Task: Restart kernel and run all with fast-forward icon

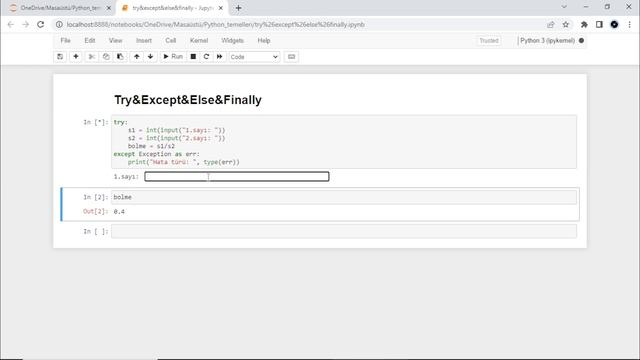Action: 220,57
